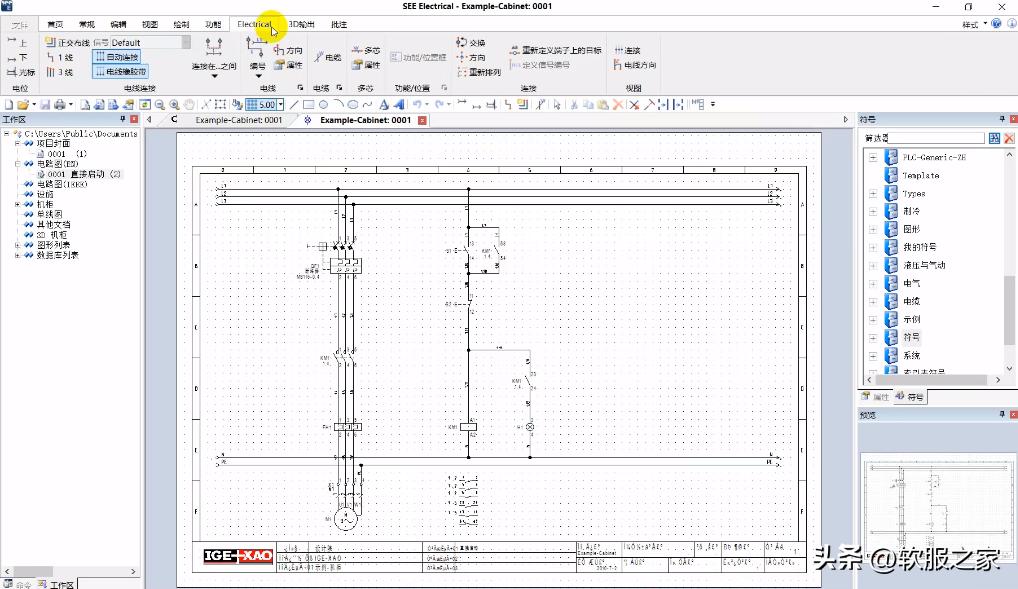Click the red delete X icon
The height and width of the screenshot is (589, 1018).
click(618, 104)
